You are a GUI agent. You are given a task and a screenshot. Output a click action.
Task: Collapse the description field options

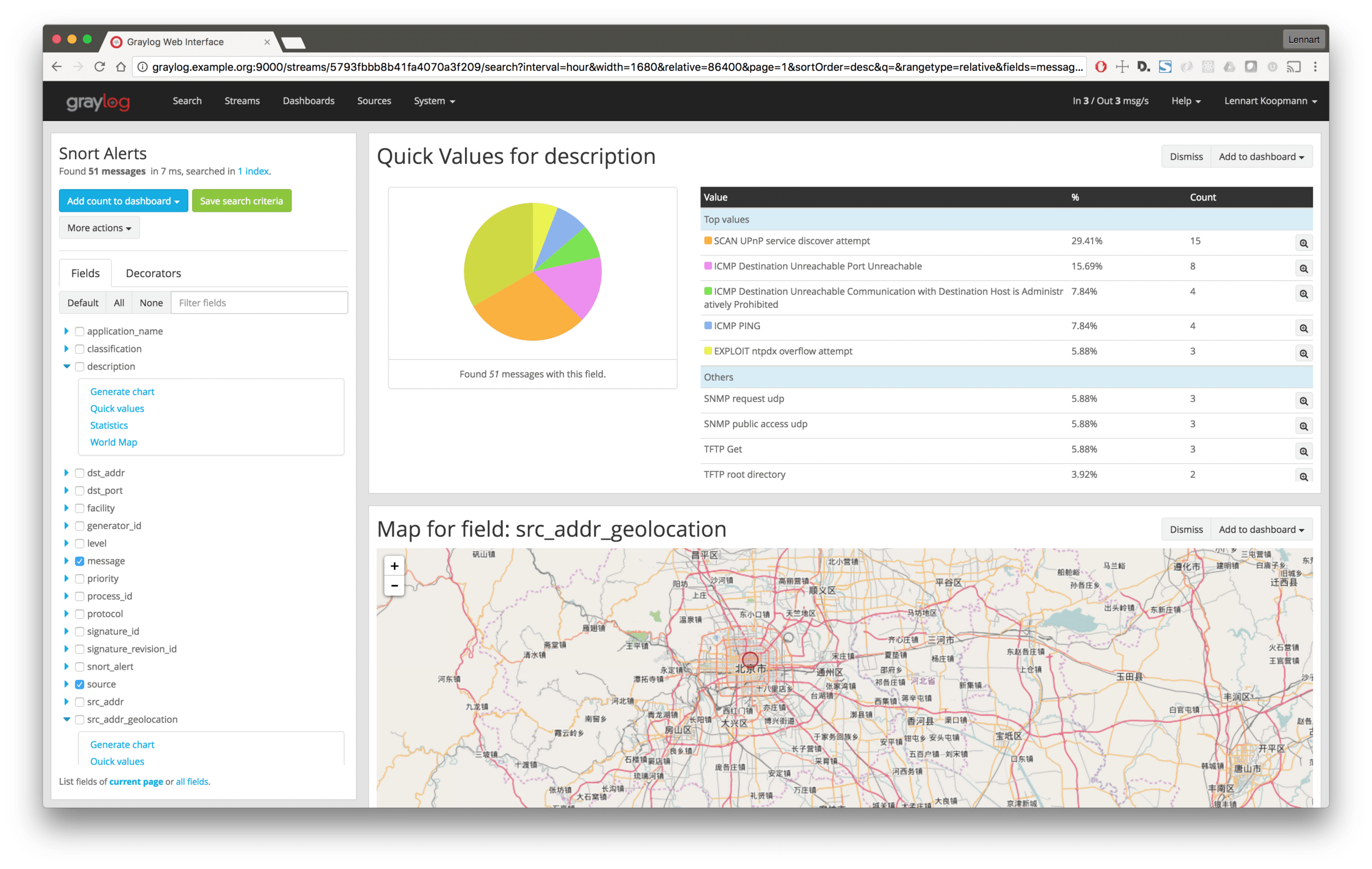tap(66, 366)
